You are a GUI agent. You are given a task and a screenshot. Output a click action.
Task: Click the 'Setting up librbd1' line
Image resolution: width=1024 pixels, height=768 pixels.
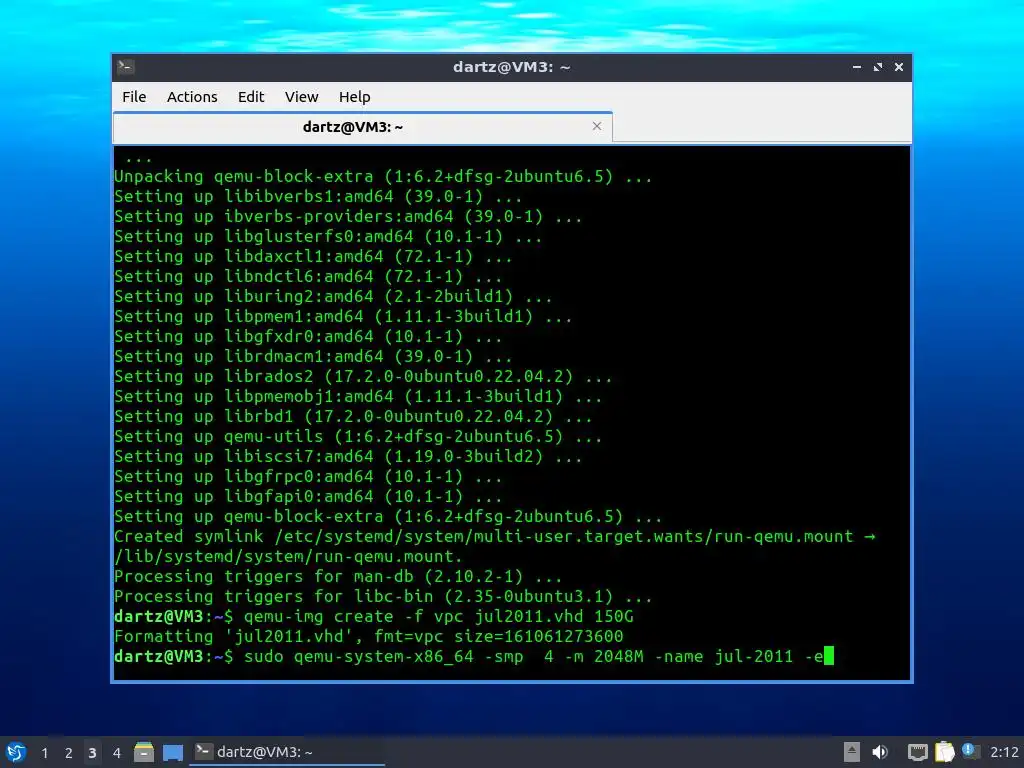point(353,416)
